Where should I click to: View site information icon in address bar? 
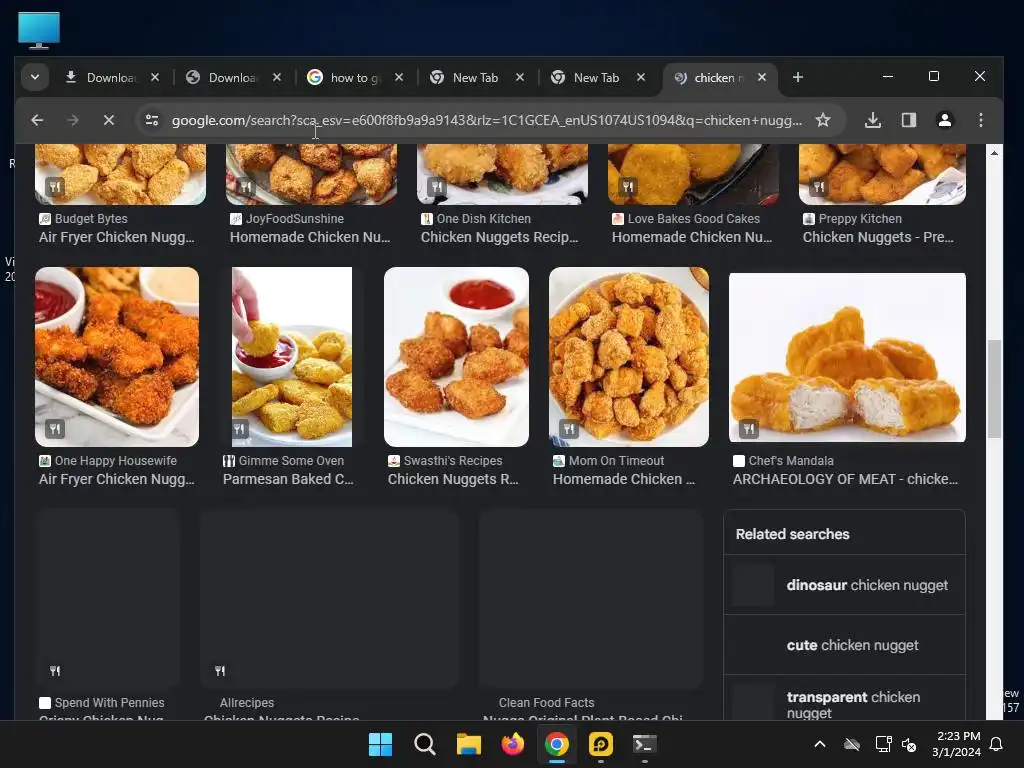[x=152, y=120]
